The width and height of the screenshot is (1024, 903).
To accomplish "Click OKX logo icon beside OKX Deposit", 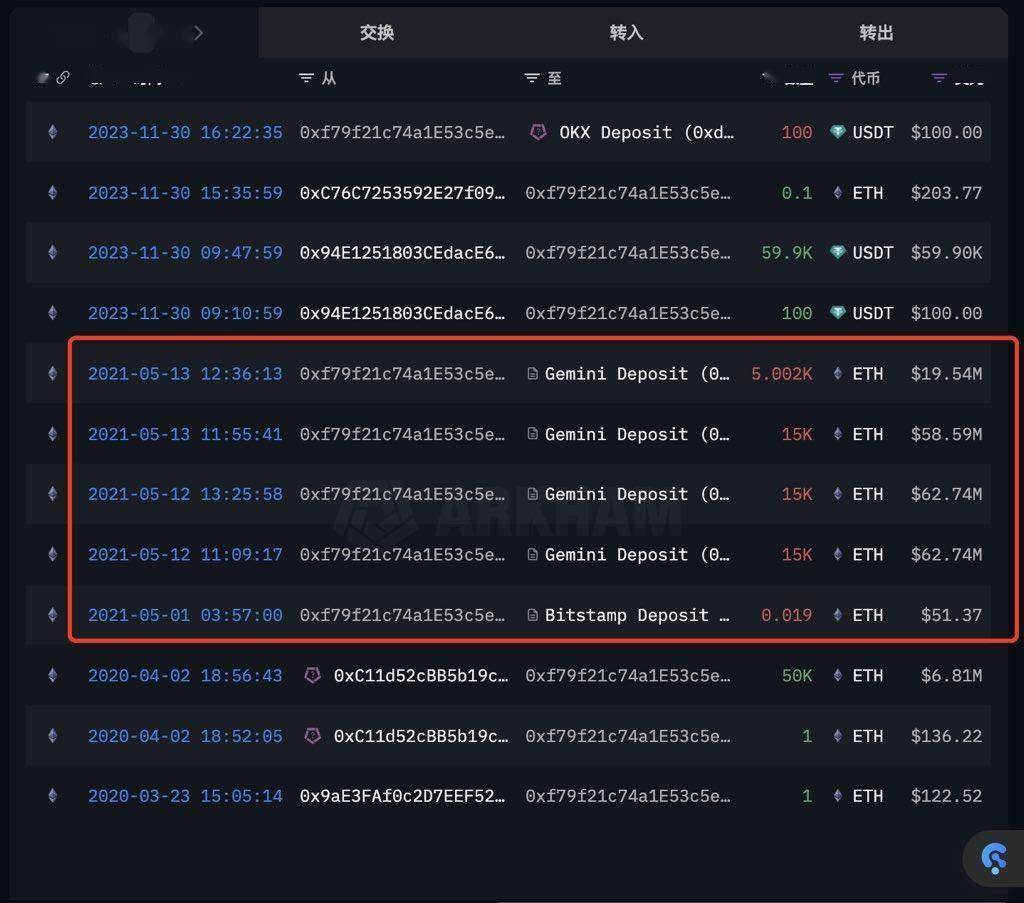I will click(x=538, y=133).
